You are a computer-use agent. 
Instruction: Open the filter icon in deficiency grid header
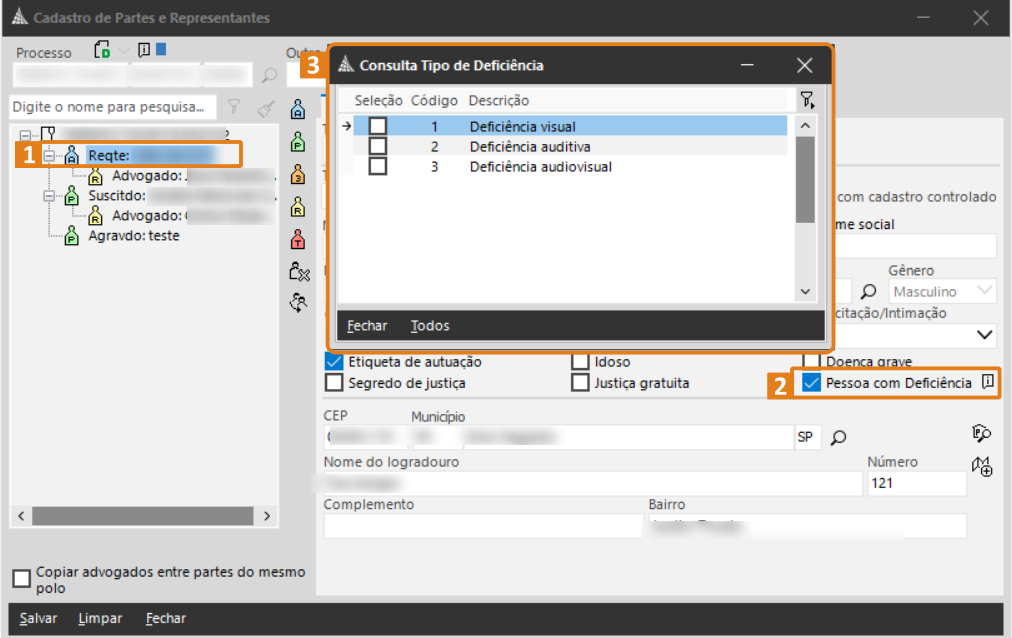(x=806, y=100)
